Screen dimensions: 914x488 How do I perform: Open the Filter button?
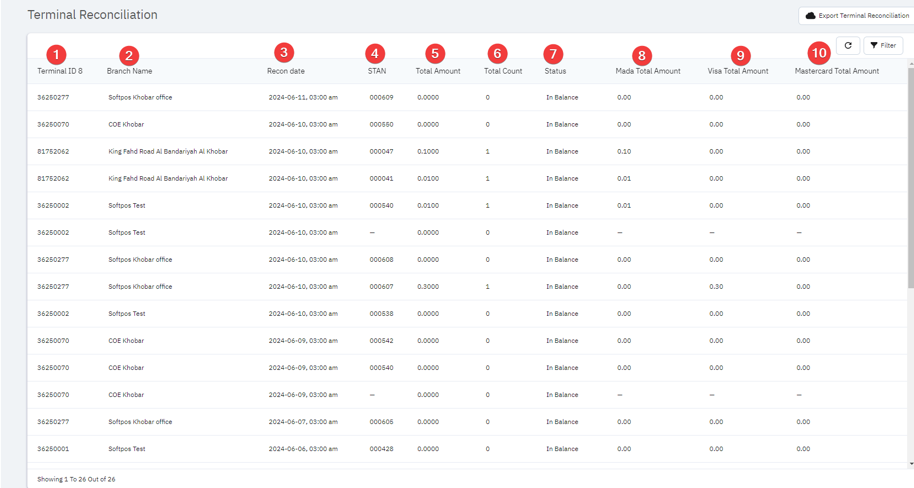point(883,46)
